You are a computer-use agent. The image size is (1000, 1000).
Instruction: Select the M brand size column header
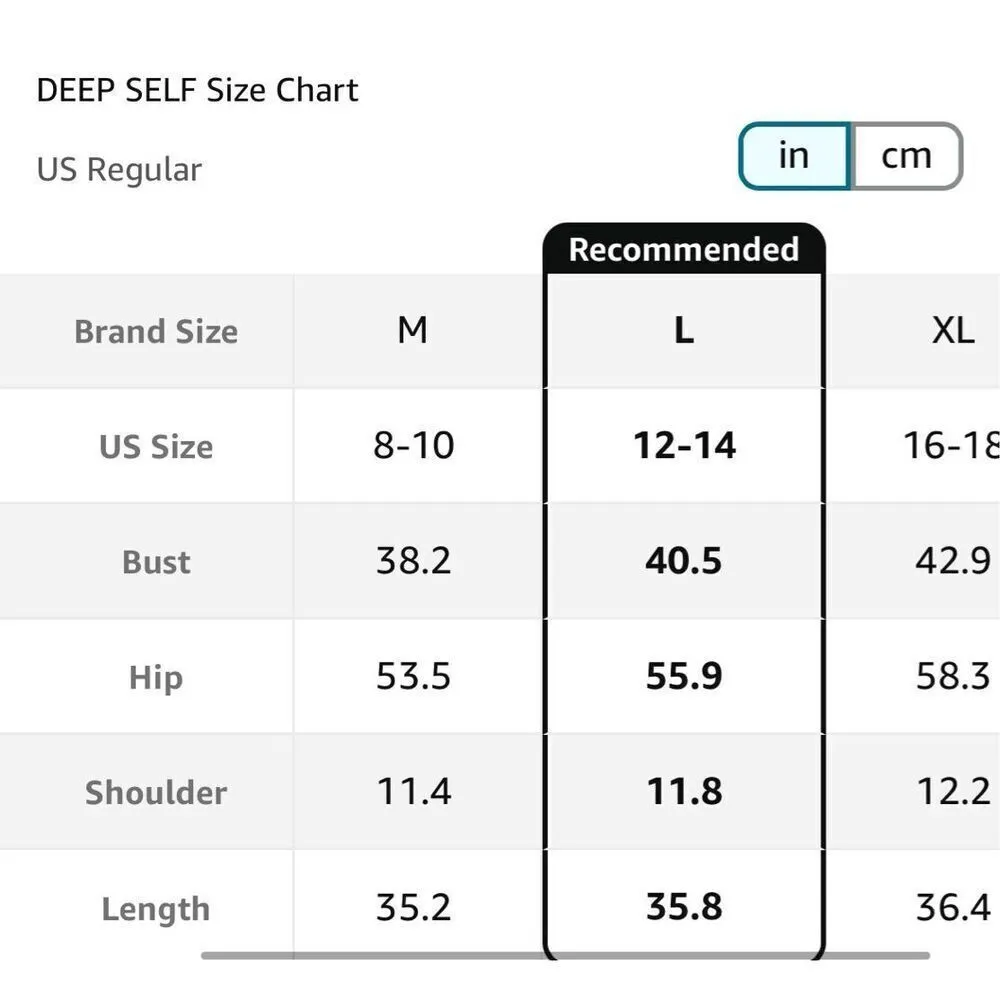point(413,330)
